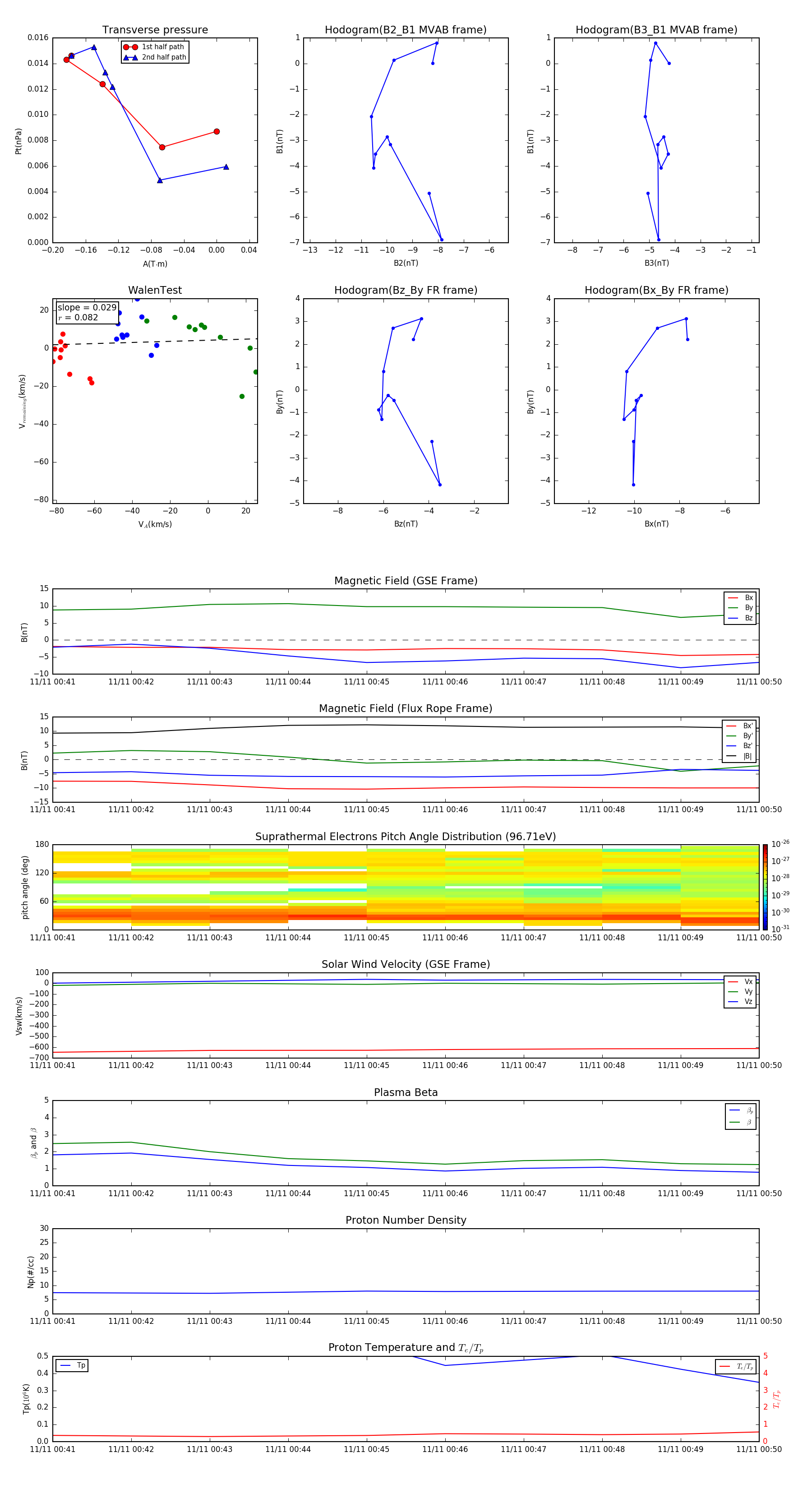The image size is (812, 1489).
Task: Select Vx in the velocity legend
Action: [740, 981]
